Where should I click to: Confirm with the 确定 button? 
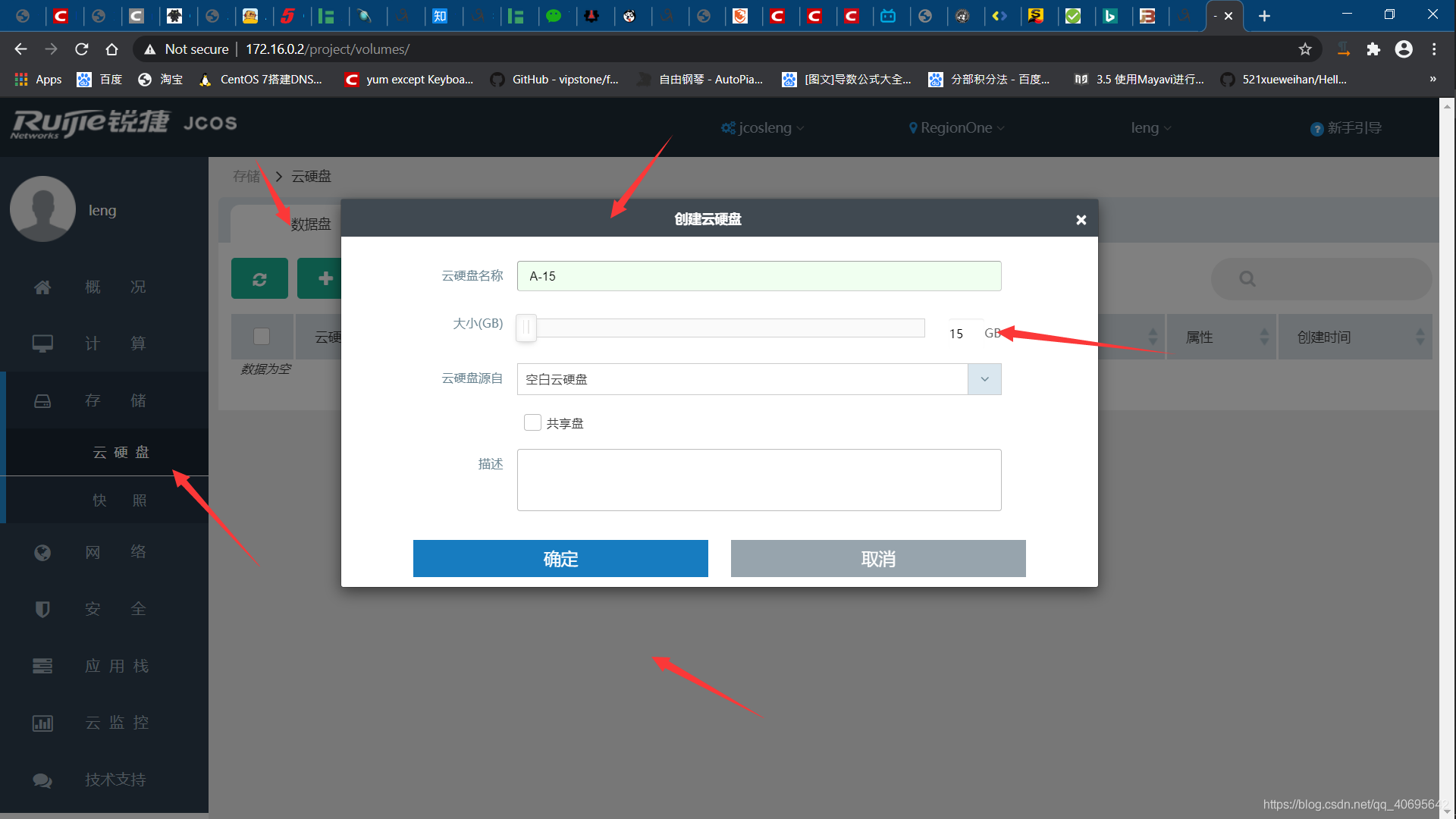(560, 559)
